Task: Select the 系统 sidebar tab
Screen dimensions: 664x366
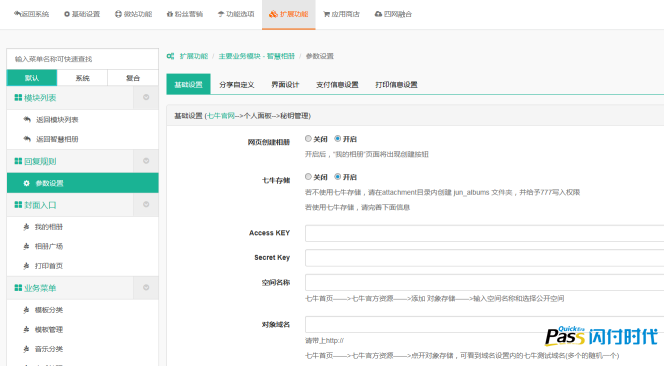Action: 82,78
